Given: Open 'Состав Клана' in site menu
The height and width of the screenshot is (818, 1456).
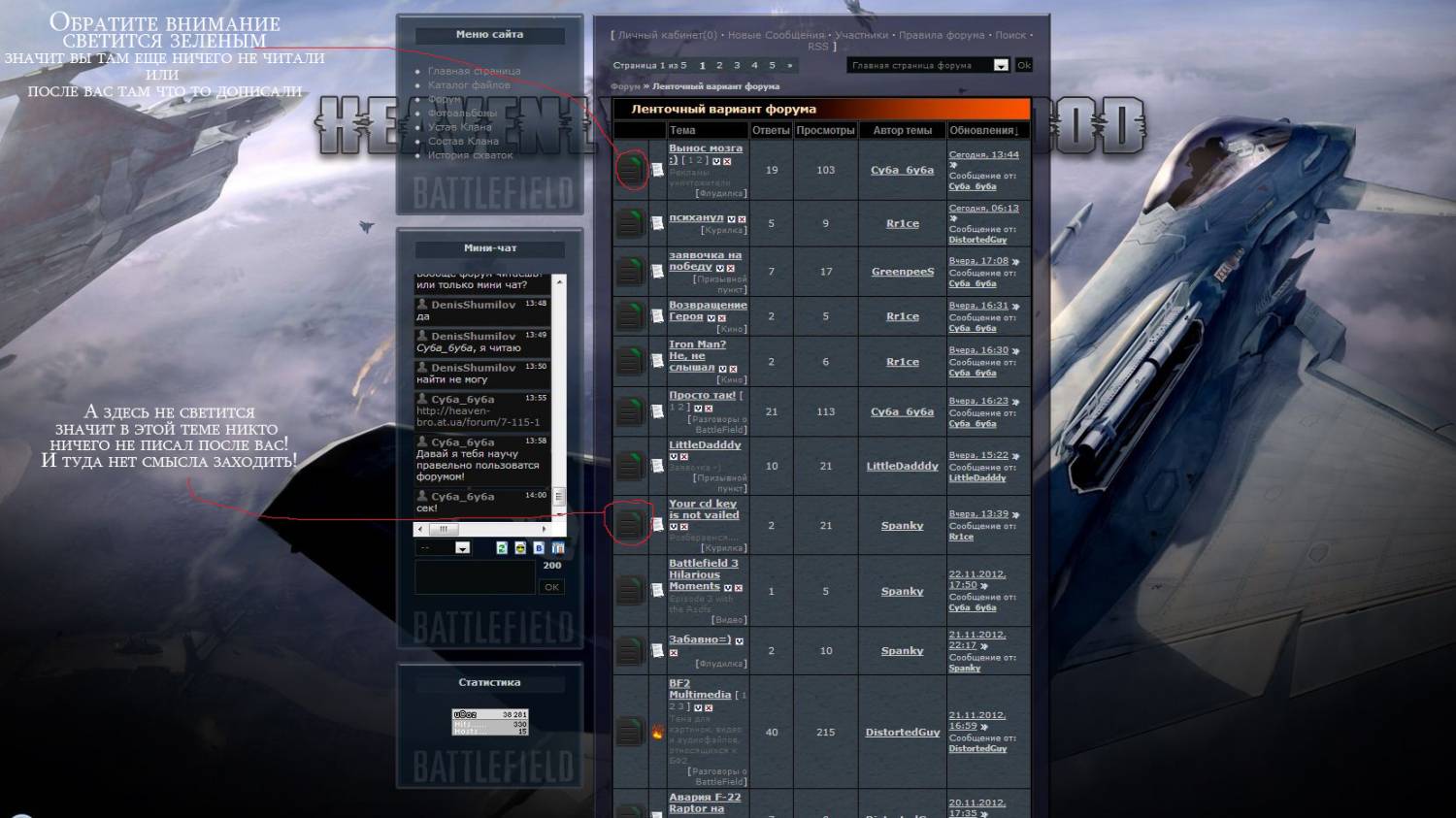Looking at the screenshot, I should [x=463, y=141].
